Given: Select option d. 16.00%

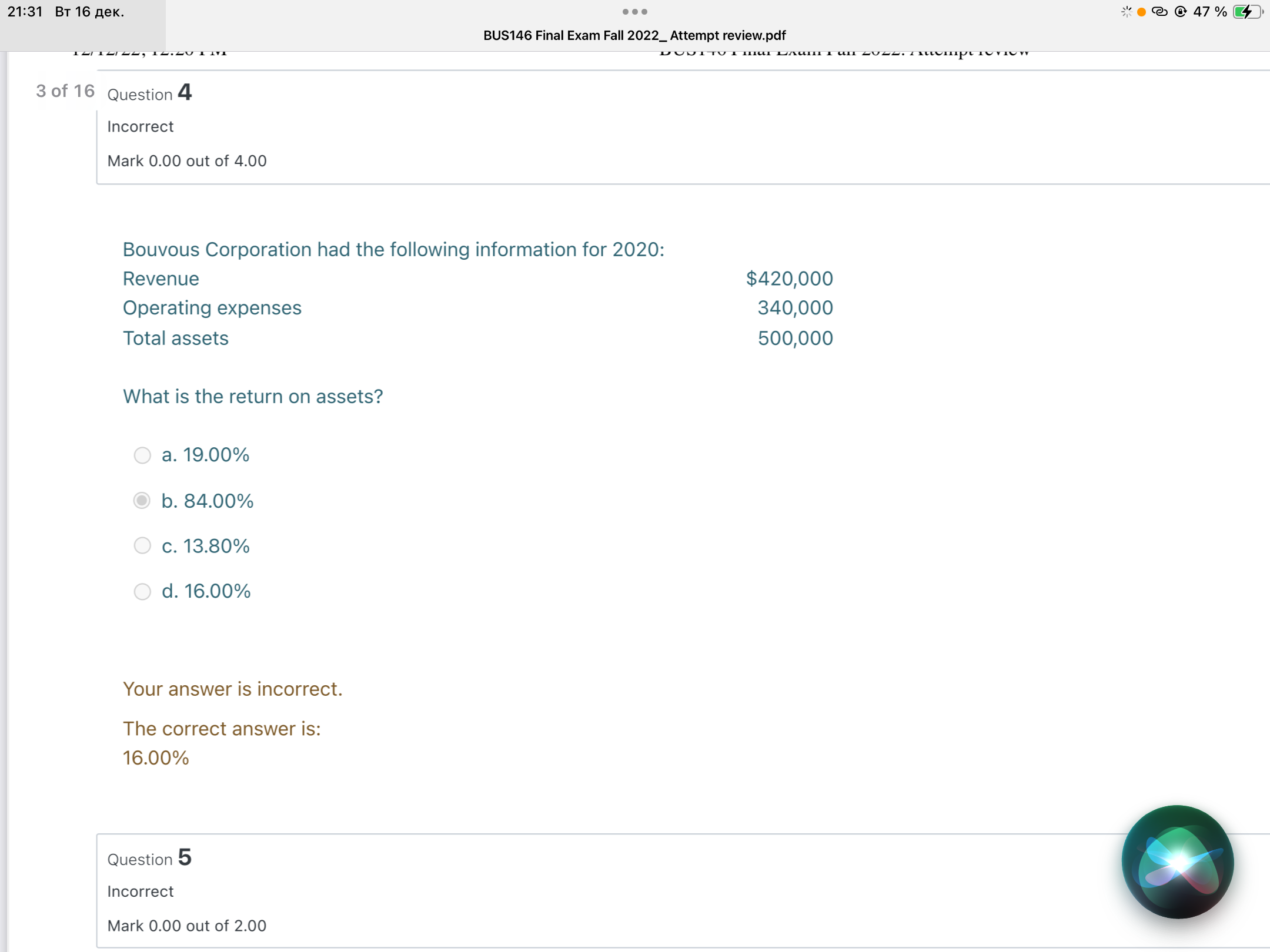Looking at the screenshot, I should [142, 591].
